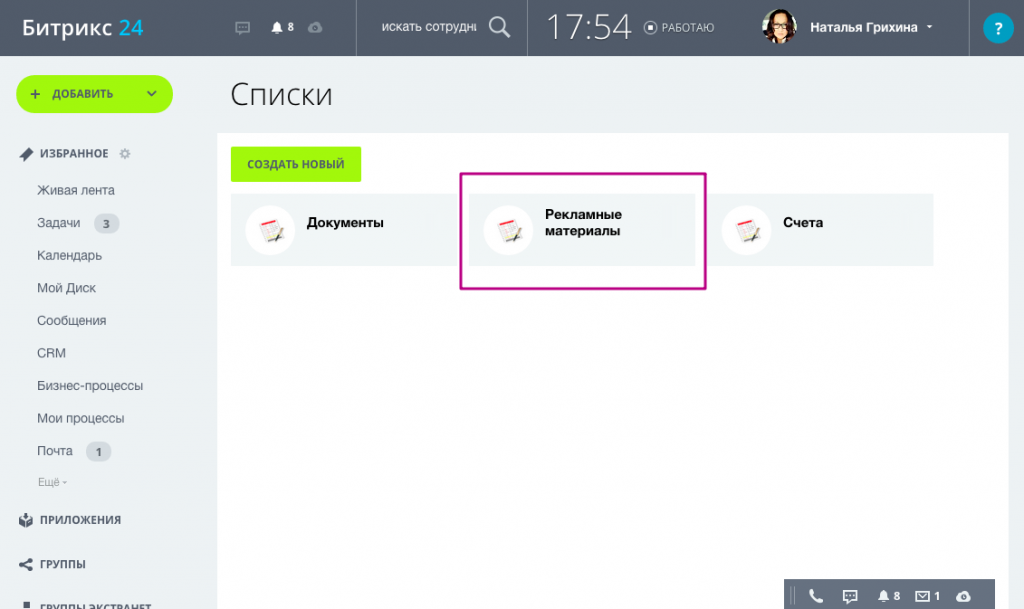Click the Битрикс 24 logo

(x=82, y=28)
